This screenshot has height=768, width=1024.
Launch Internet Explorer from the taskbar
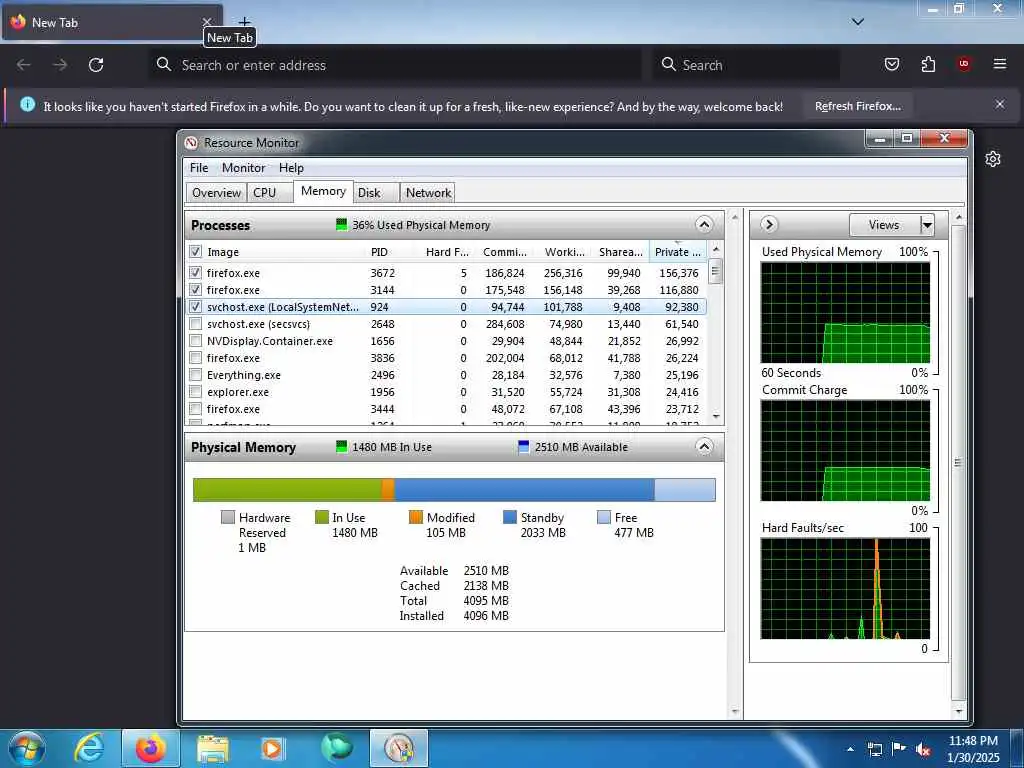(89, 748)
